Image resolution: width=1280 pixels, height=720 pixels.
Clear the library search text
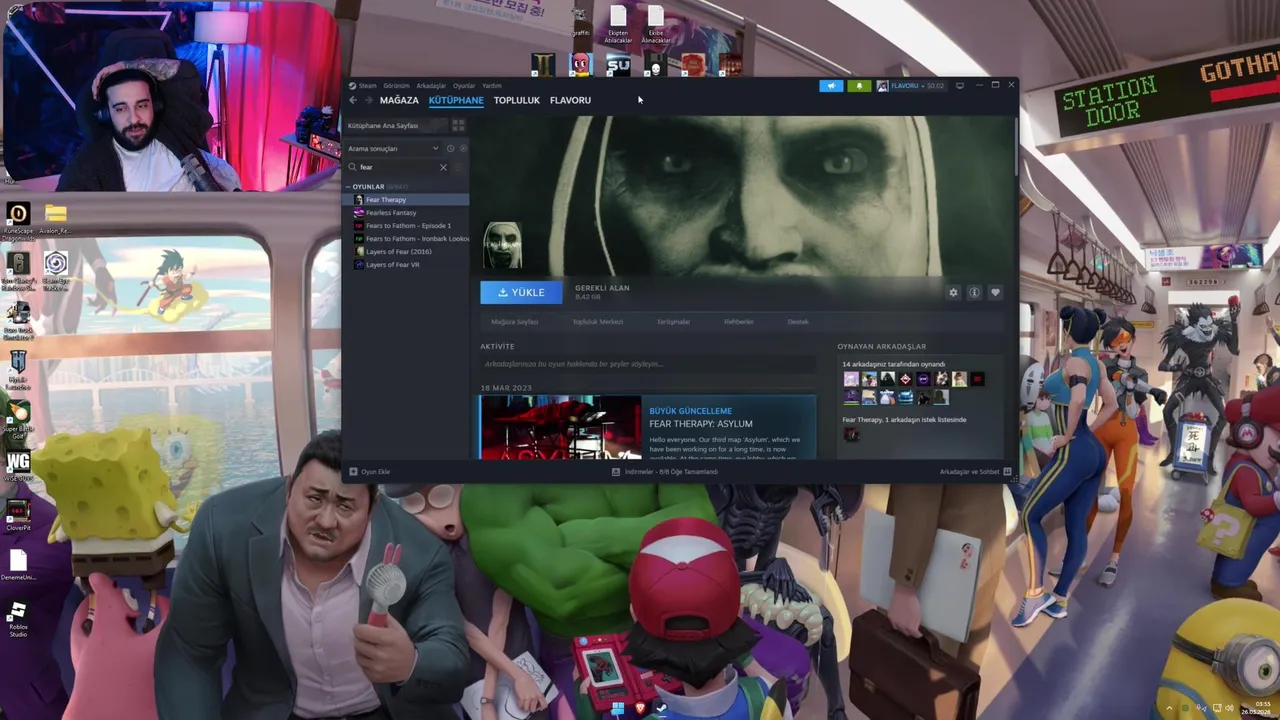[x=443, y=167]
